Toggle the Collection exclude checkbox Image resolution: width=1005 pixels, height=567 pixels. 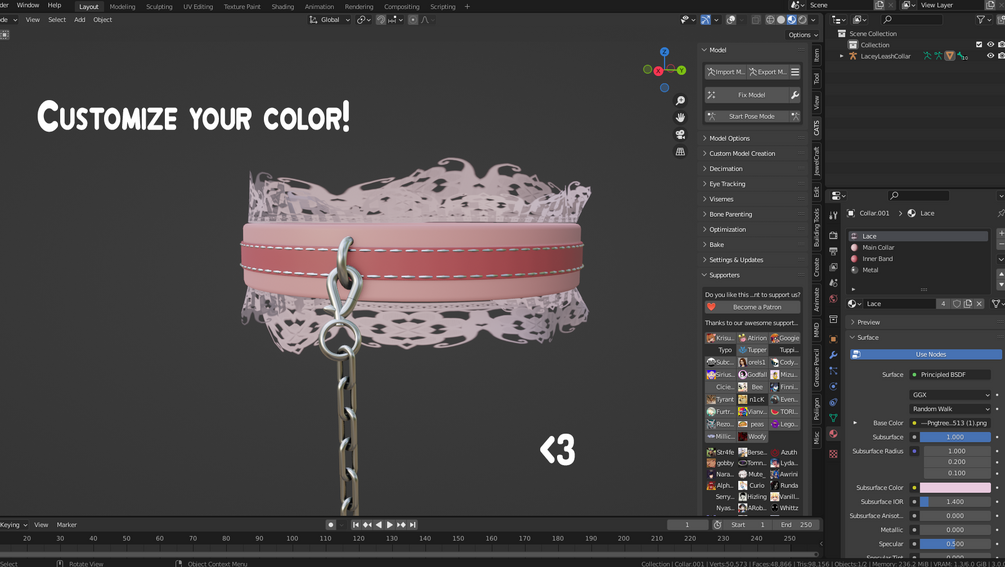coord(979,45)
